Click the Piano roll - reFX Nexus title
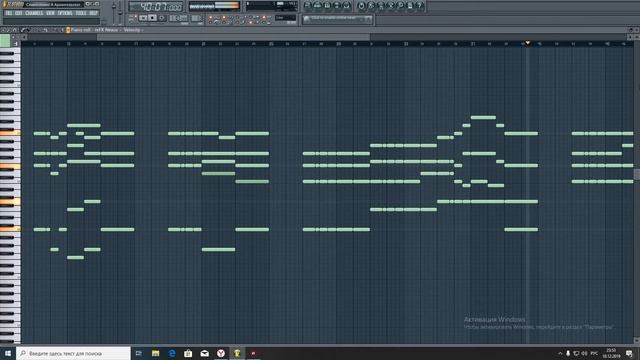 [x=94, y=30]
